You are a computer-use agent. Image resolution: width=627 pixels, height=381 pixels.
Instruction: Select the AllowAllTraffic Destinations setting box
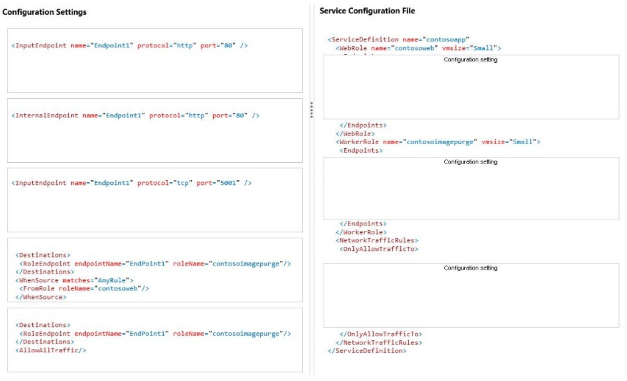(155, 340)
